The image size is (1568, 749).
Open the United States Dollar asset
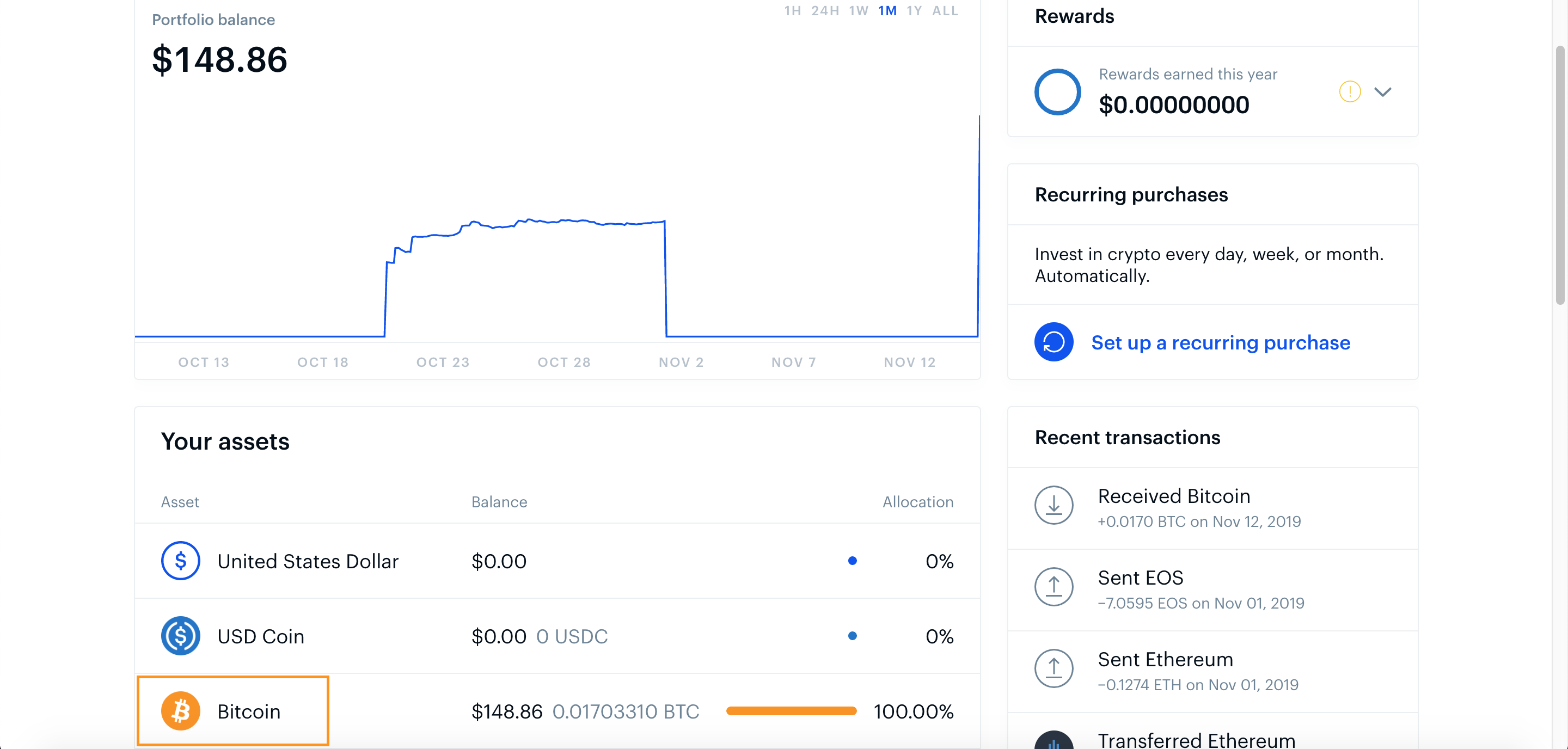557,560
